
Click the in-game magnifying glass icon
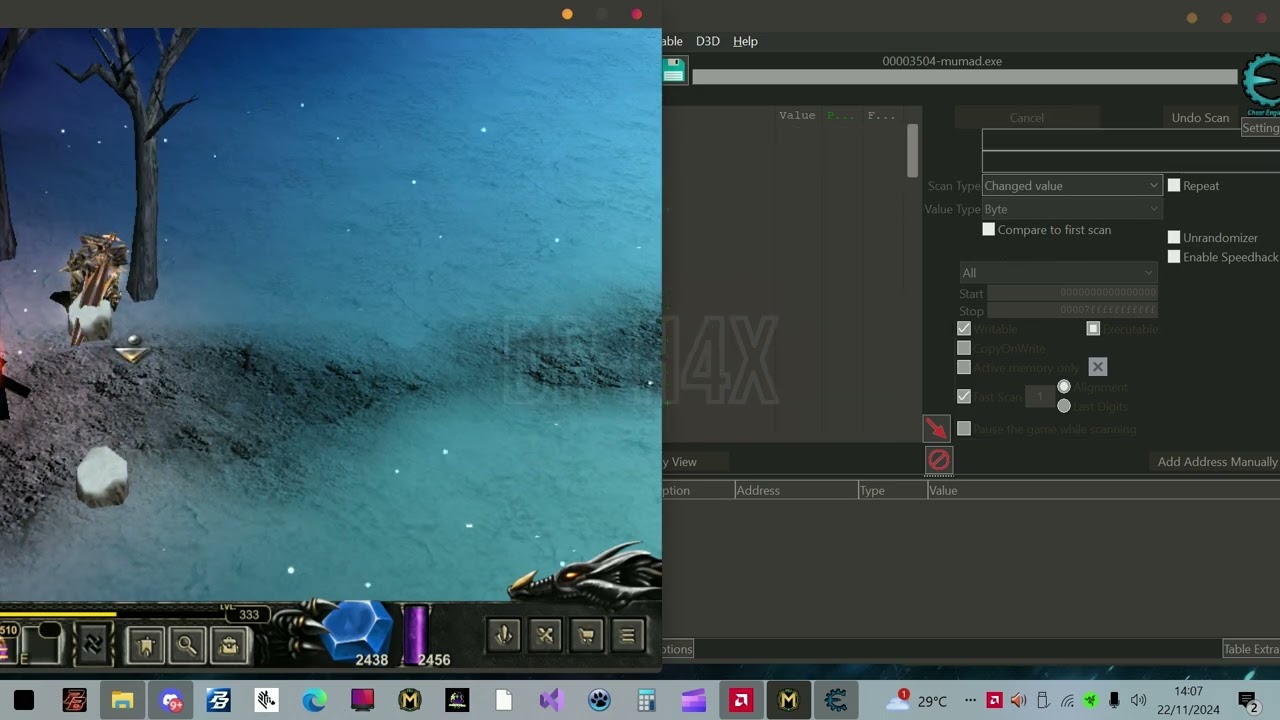(187, 646)
